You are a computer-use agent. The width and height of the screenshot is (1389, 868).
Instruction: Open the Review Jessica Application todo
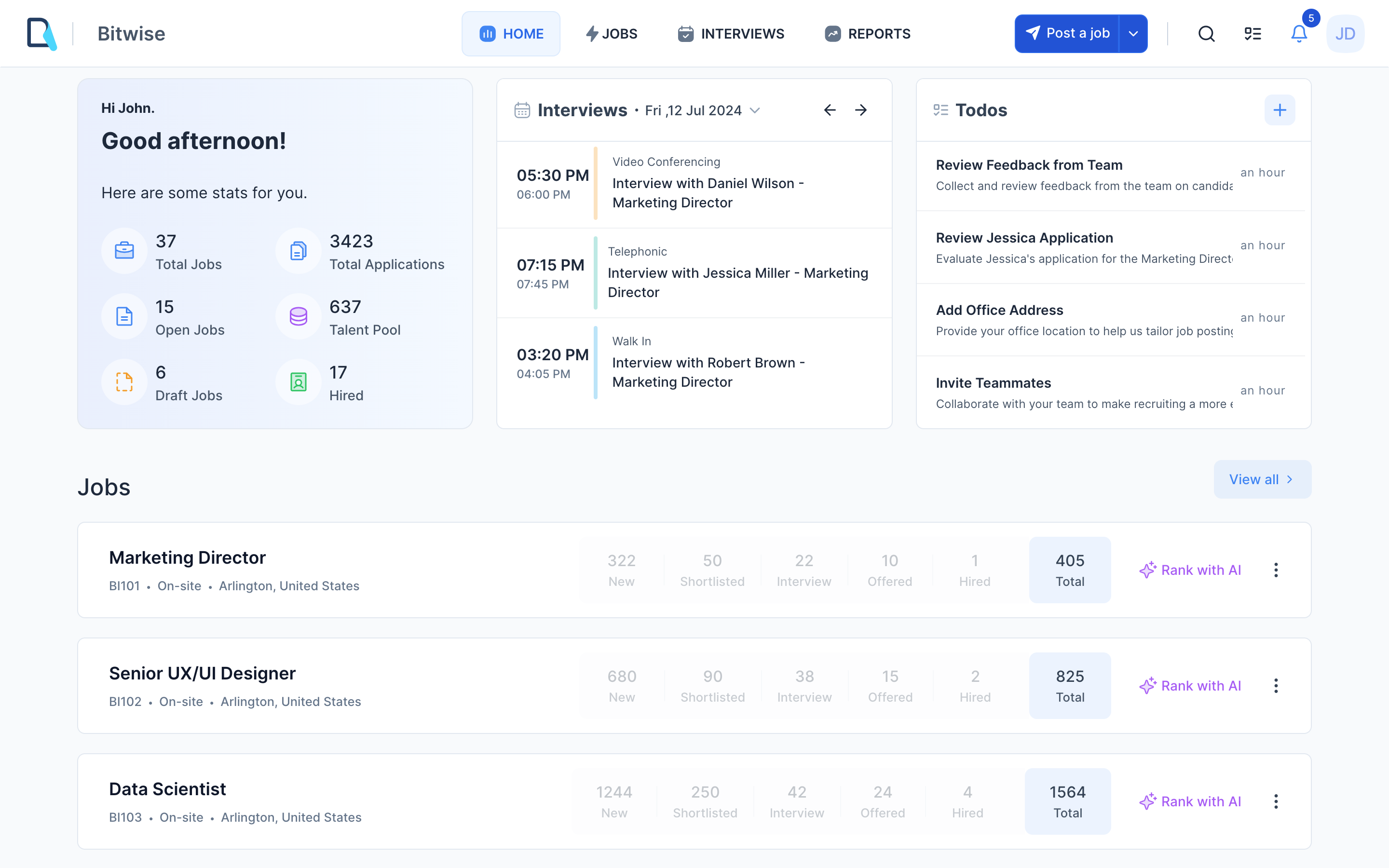[x=1024, y=237]
